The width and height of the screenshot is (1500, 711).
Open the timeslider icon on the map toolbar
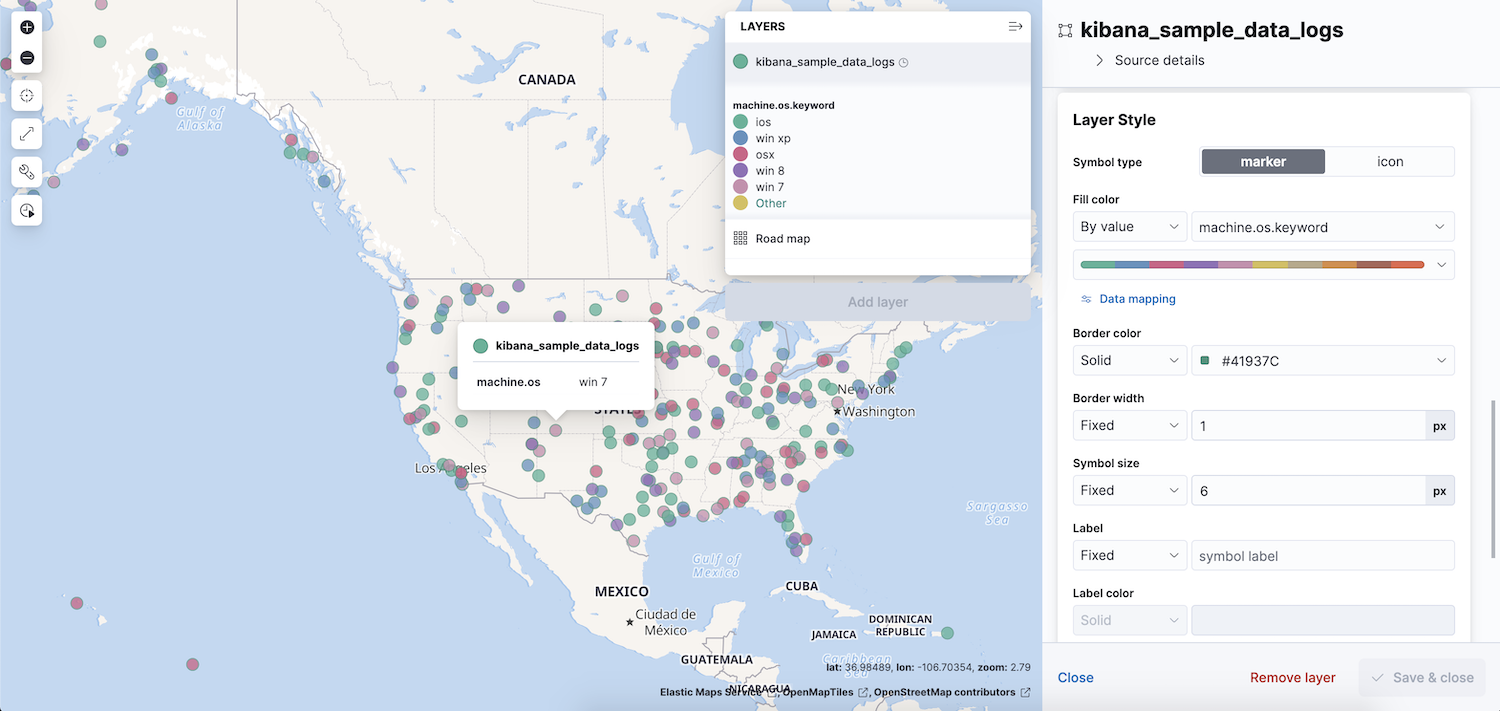(27, 210)
